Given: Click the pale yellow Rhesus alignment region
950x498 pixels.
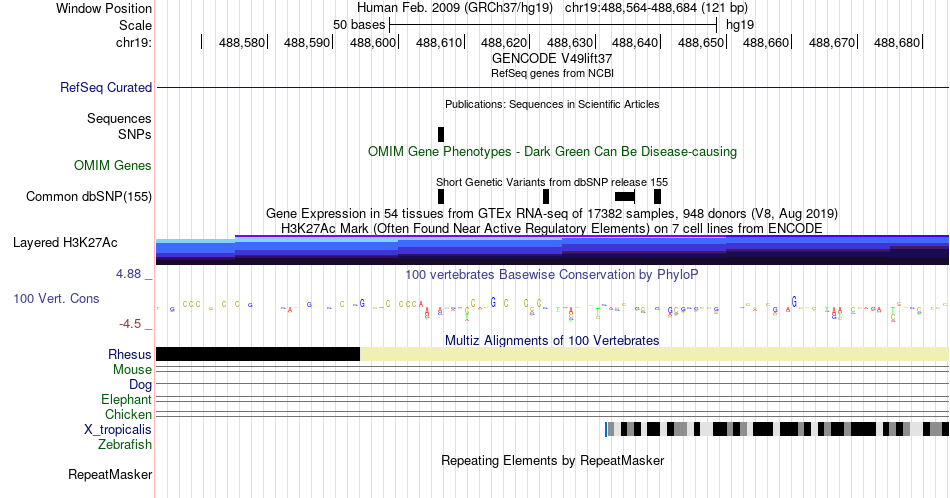Looking at the screenshot, I should (654, 354).
